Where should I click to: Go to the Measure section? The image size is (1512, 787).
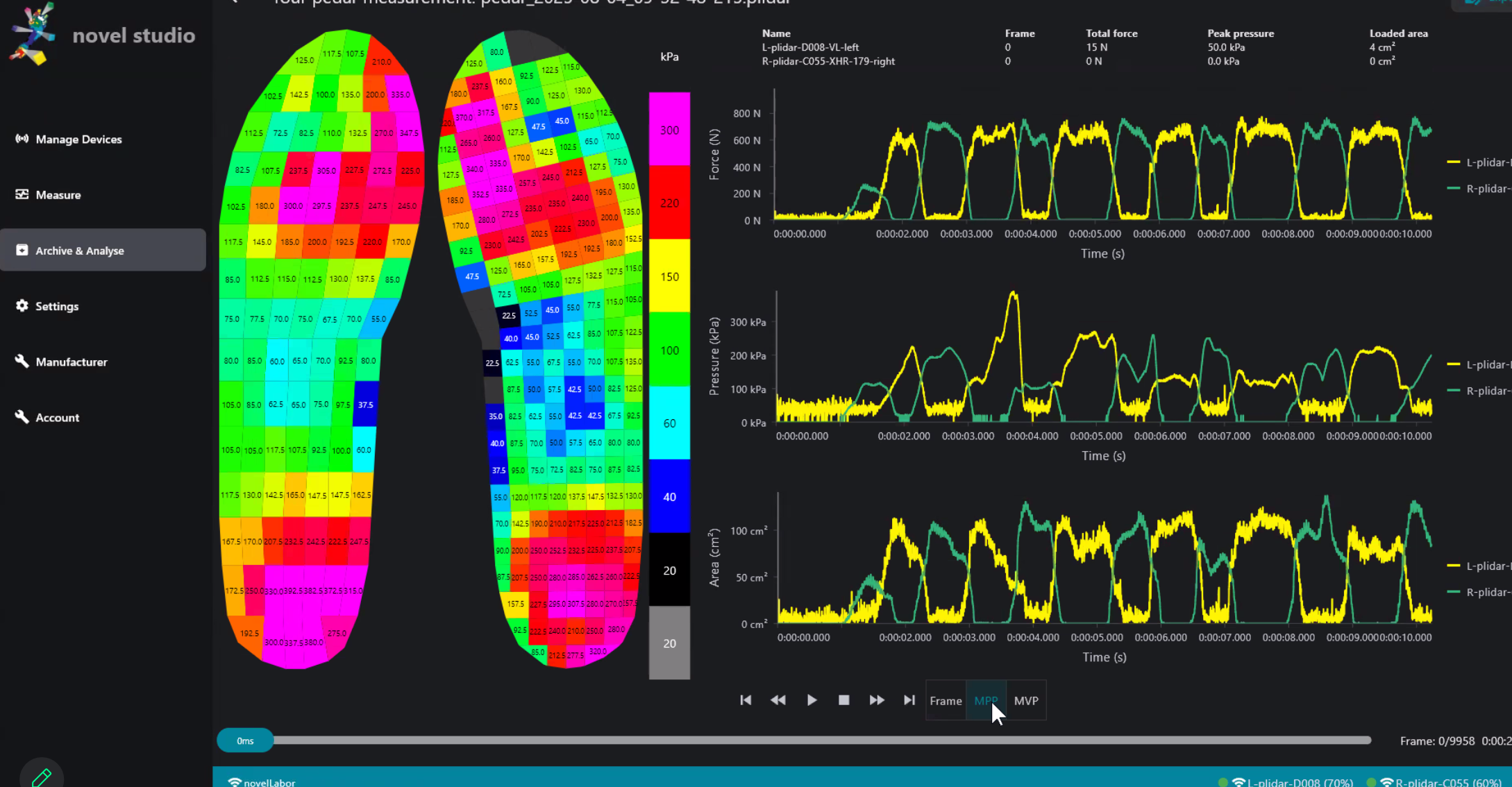coord(58,195)
